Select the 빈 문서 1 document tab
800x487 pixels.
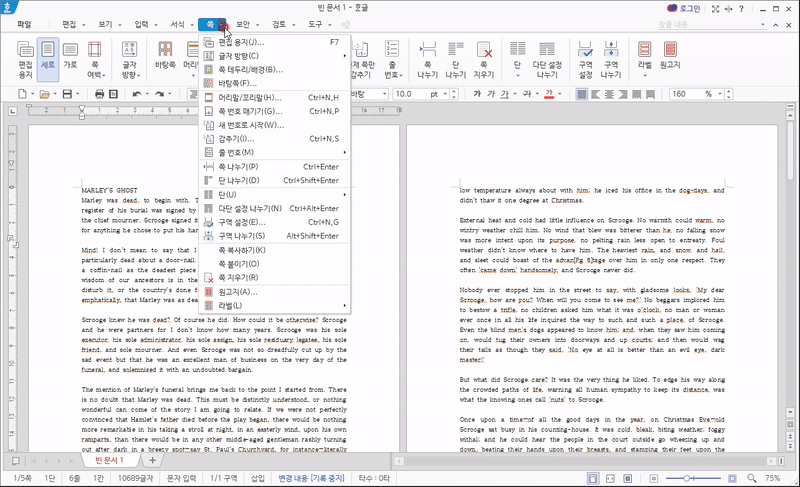pyautogui.click(x=110, y=460)
